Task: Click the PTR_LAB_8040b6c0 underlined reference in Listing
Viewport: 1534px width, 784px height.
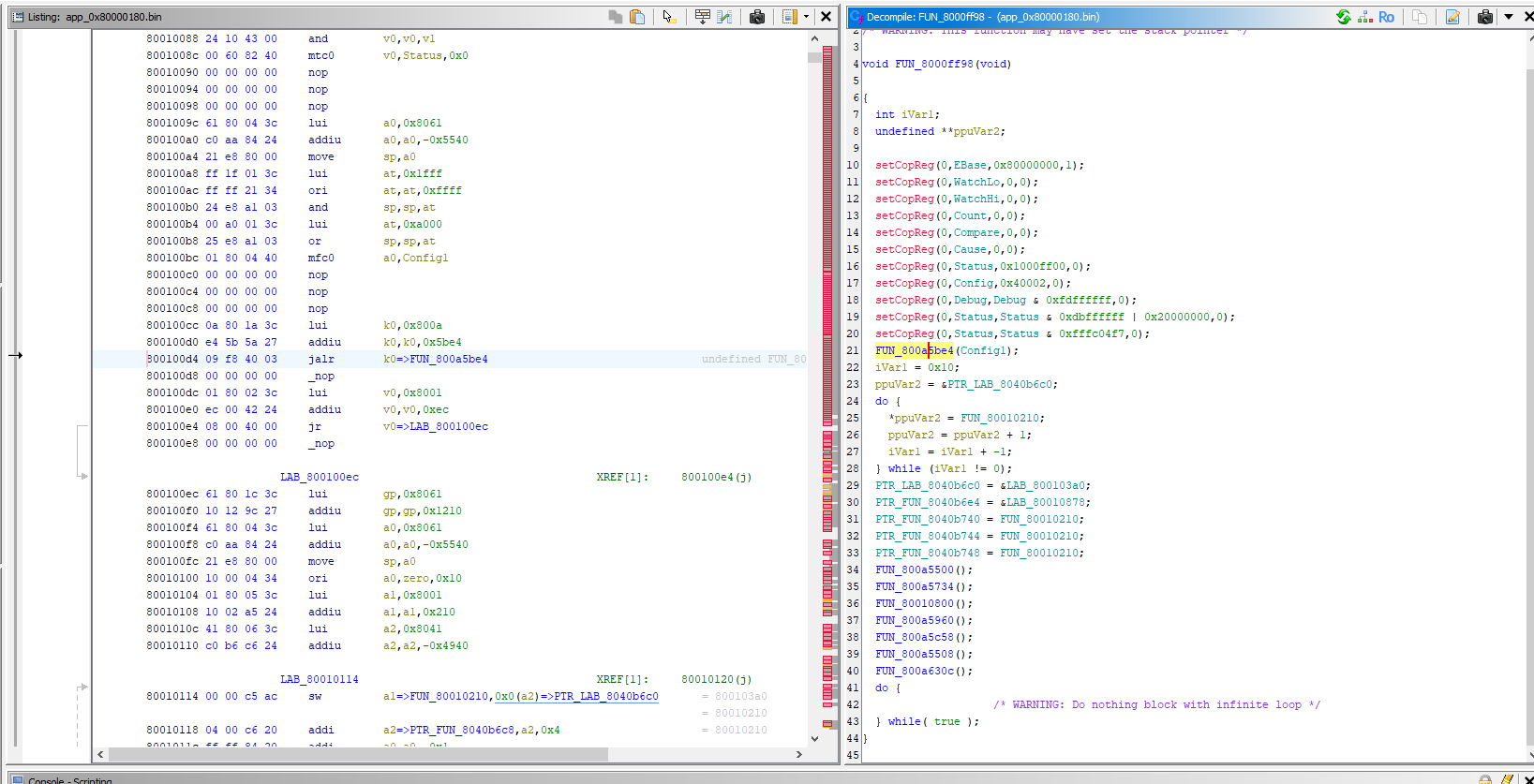Action: pos(606,696)
